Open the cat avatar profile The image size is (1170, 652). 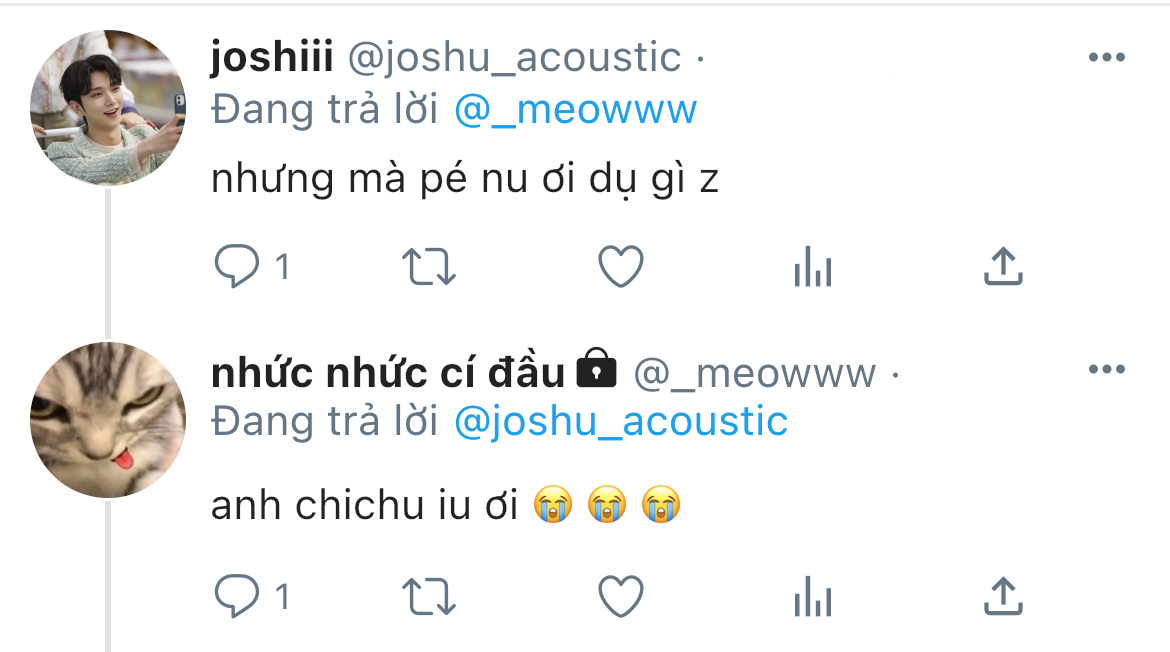pos(108,420)
